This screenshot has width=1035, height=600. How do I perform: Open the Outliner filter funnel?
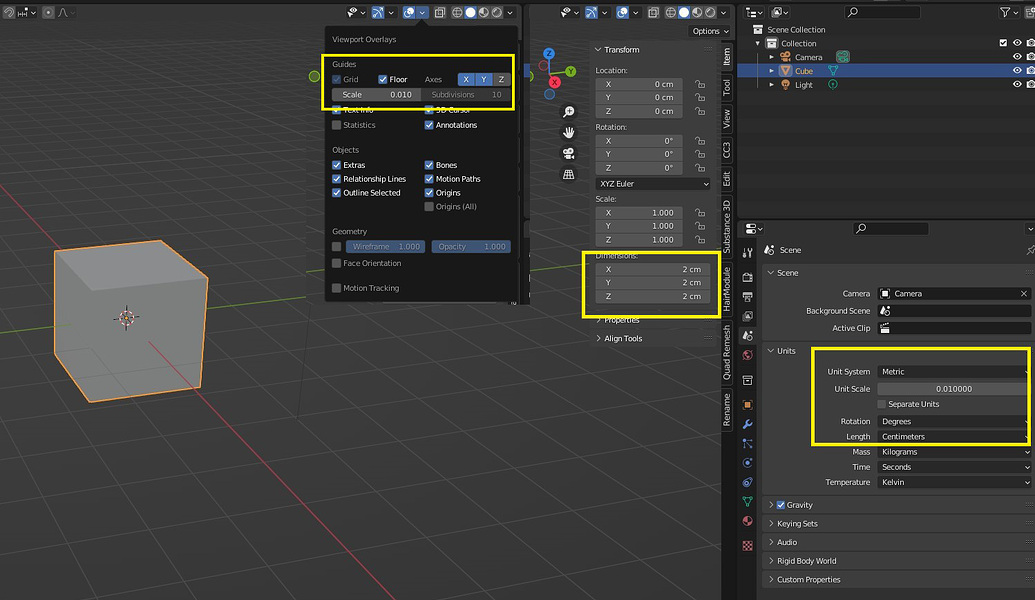coord(1008,12)
